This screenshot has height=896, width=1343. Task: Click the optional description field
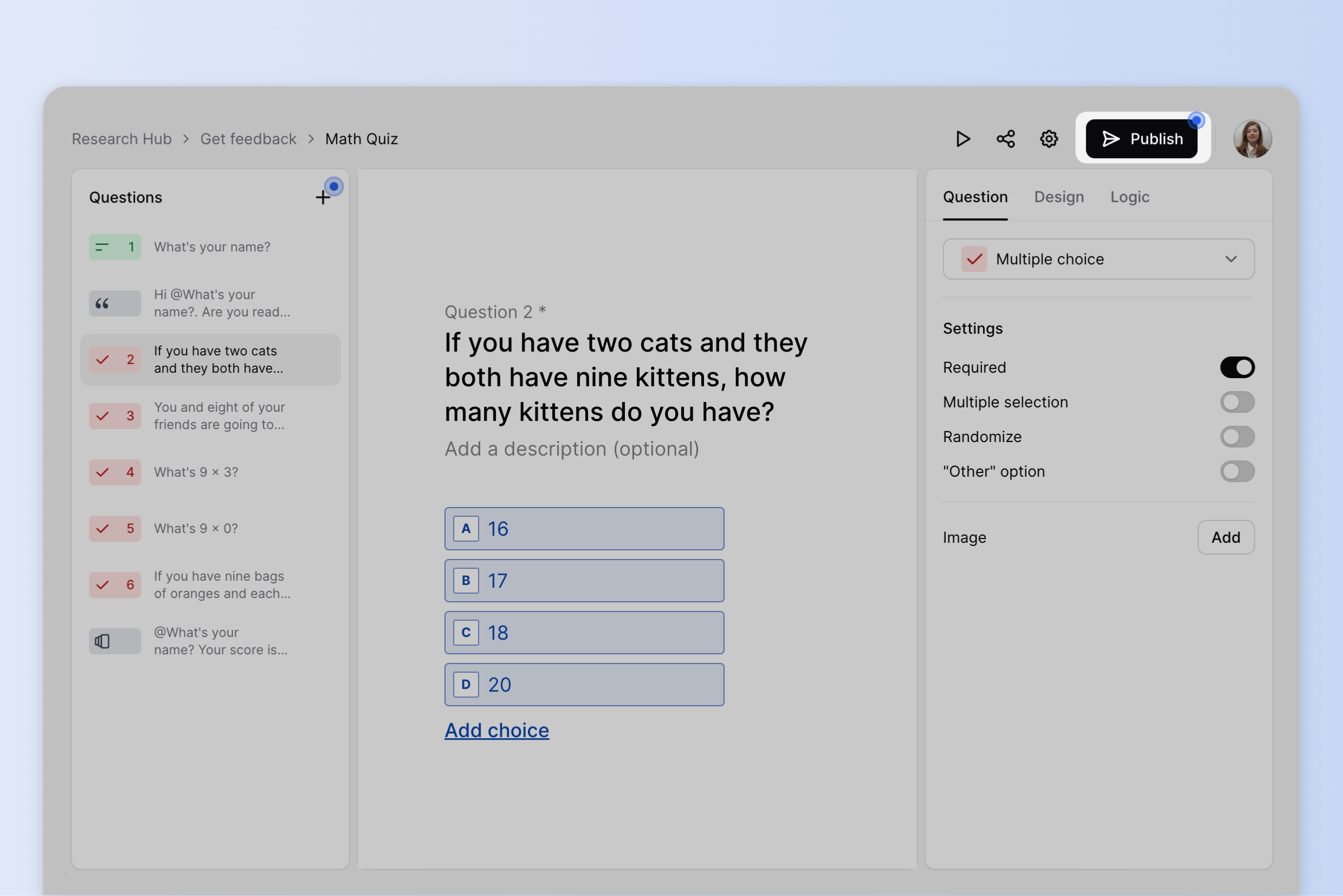click(572, 449)
